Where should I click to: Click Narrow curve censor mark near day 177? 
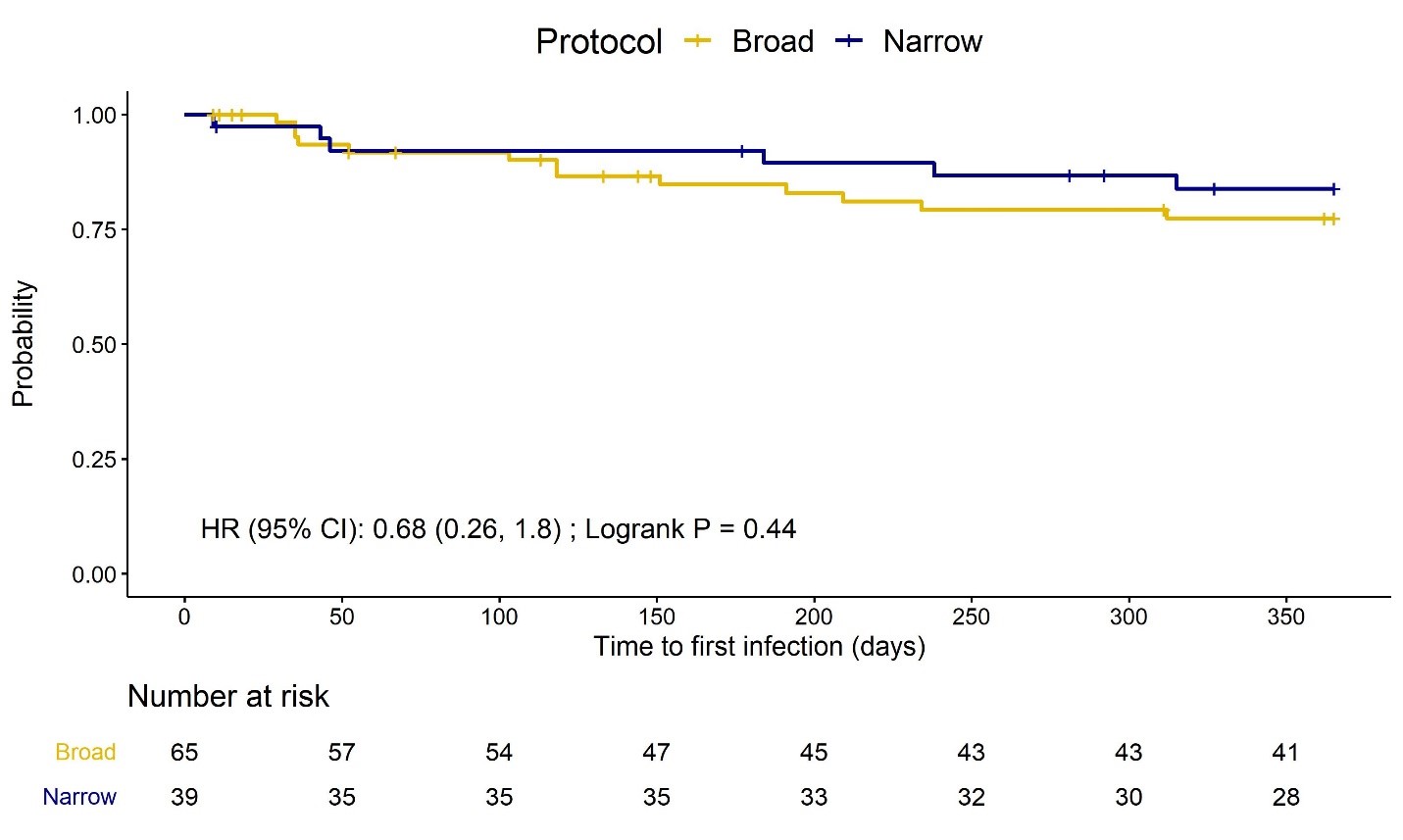742,151
